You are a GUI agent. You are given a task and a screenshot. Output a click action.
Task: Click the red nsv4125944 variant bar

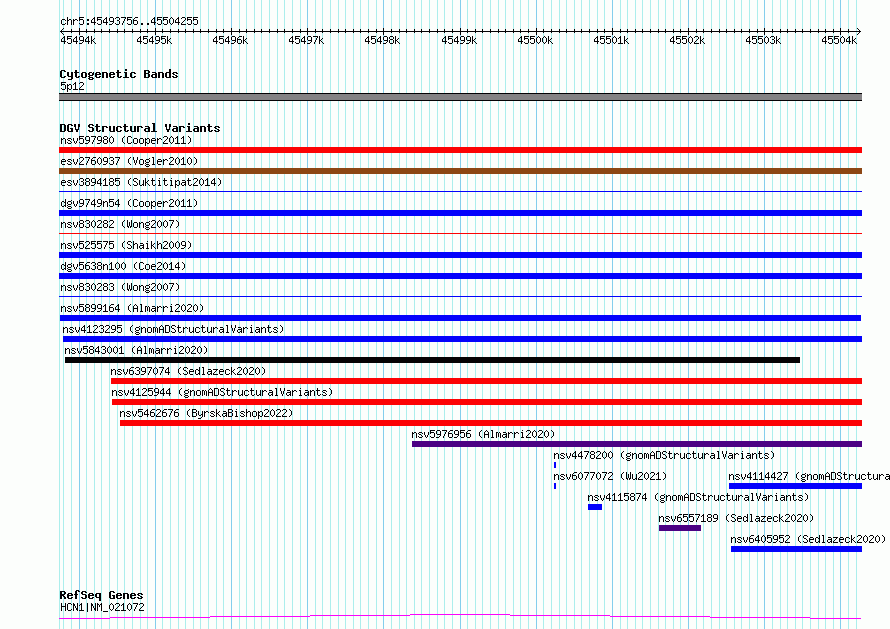(x=487, y=402)
